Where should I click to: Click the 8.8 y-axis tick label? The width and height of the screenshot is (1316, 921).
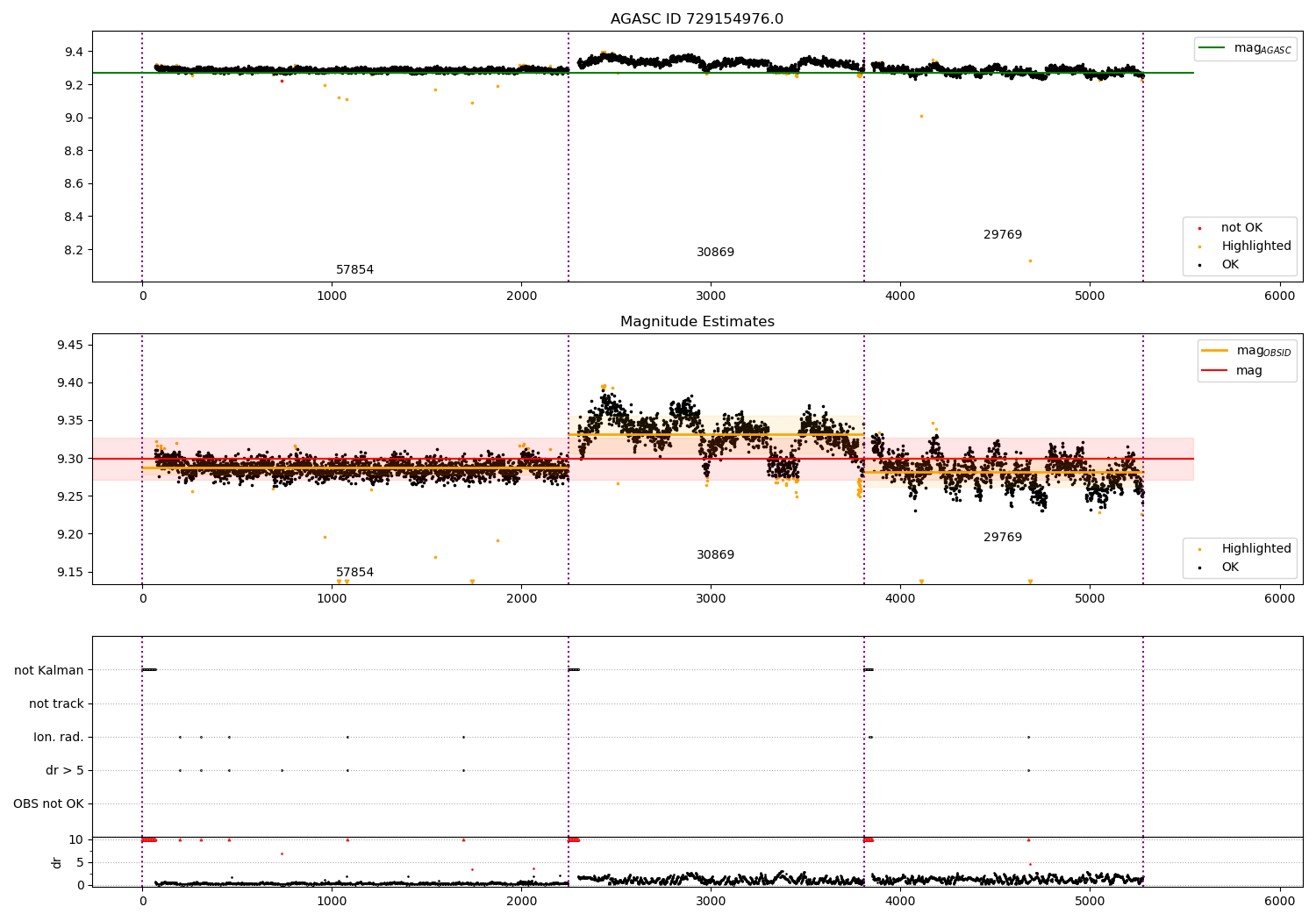tap(74, 151)
